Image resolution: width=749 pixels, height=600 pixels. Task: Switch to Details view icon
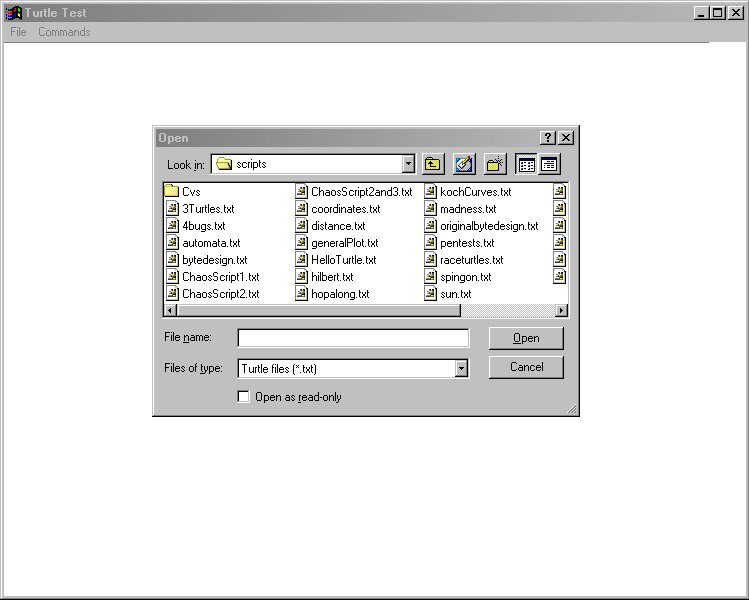pyautogui.click(x=549, y=164)
